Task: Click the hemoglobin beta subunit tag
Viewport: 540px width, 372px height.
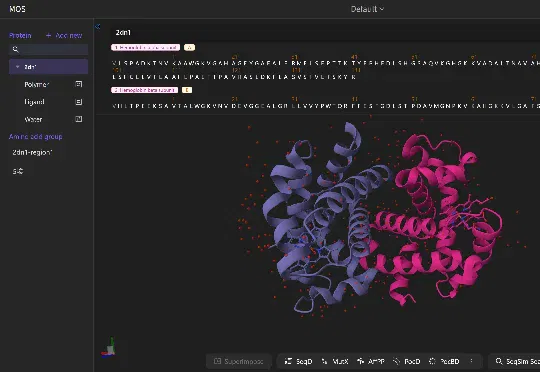Action: coord(144,90)
